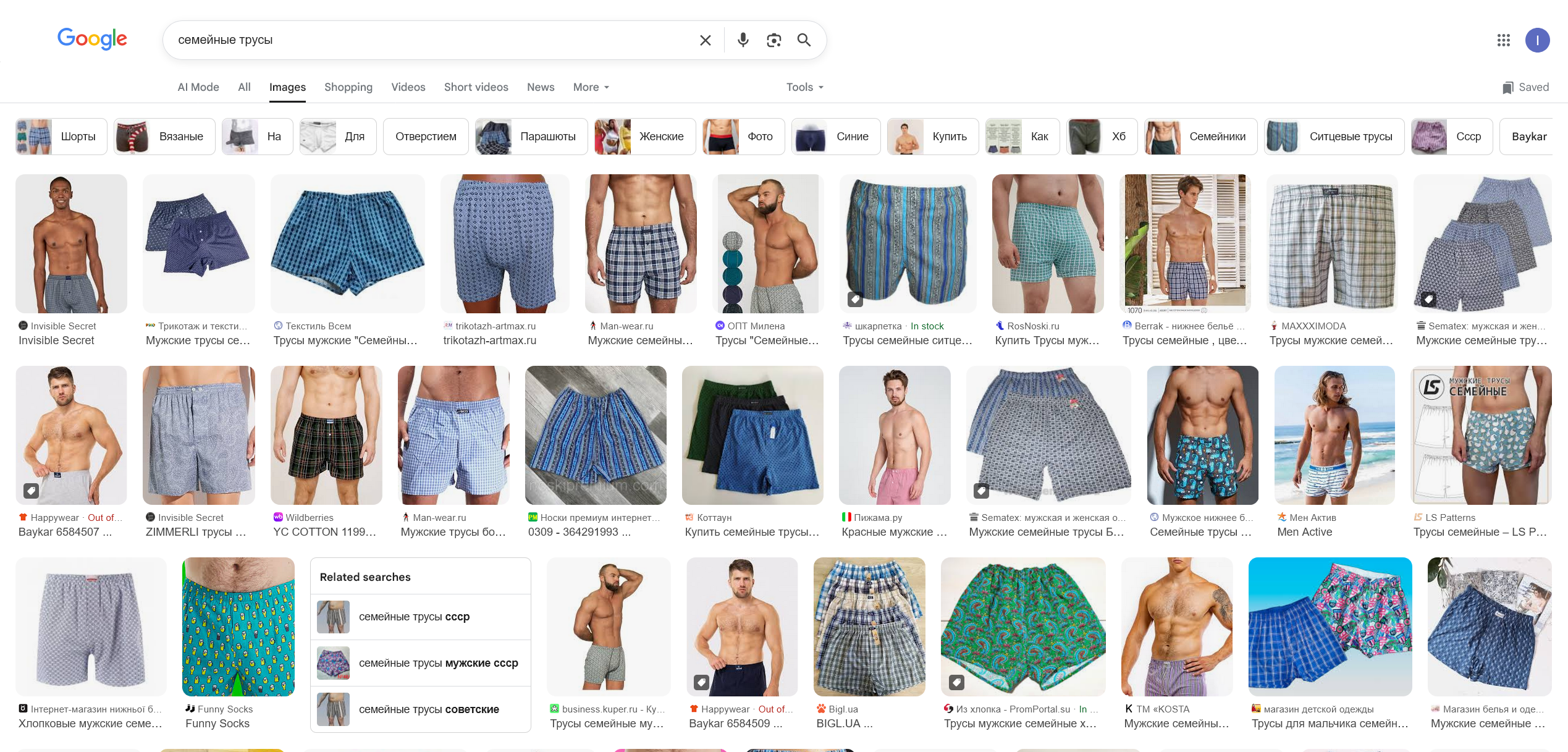The width and height of the screenshot is (1568, 752).
Task: Filter by the Семейники chip
Action: click(x=1201, y=137)
